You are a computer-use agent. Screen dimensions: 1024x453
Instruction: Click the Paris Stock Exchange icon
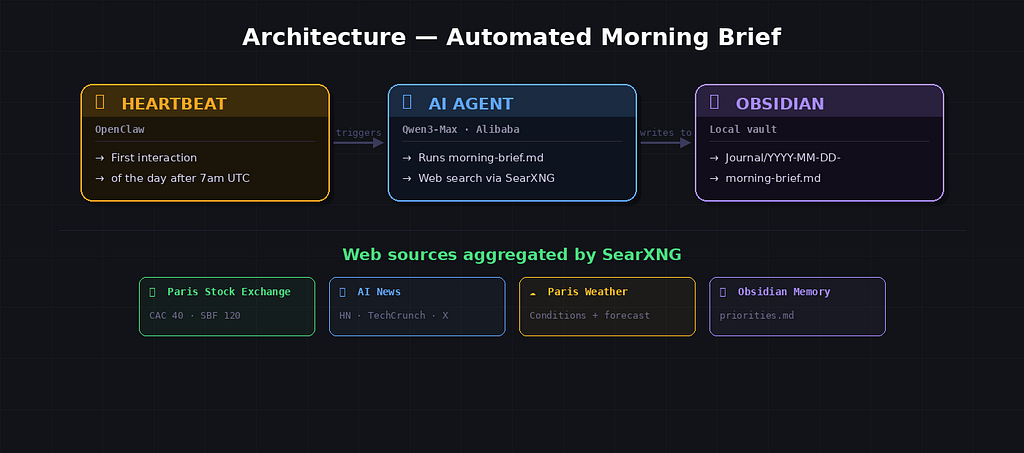(x=152, y=292)
